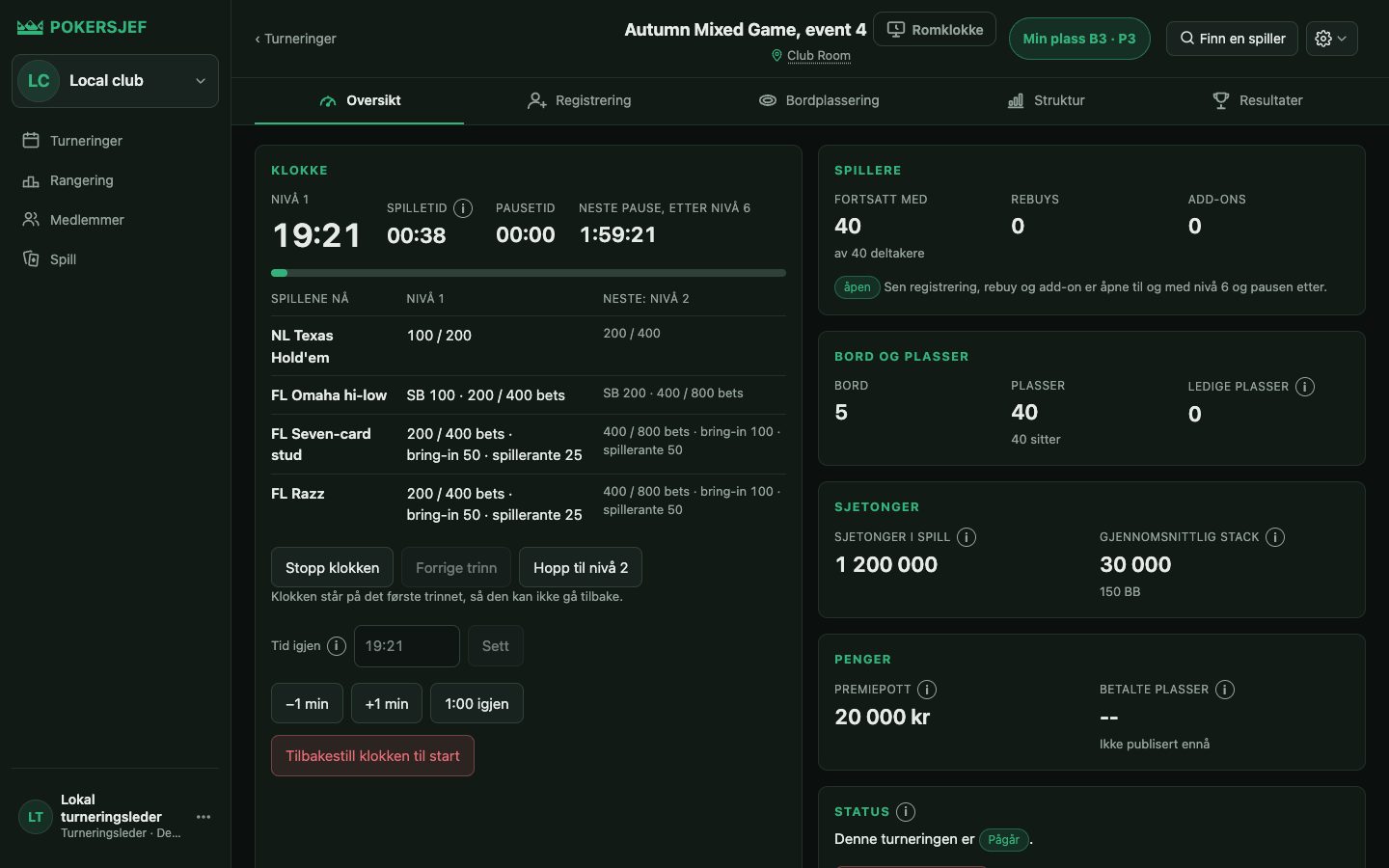The height and width of the screenshot is (868, 1389).
Task: Open the Spill cards icon in sidebar
Action: tap(31, 259)
